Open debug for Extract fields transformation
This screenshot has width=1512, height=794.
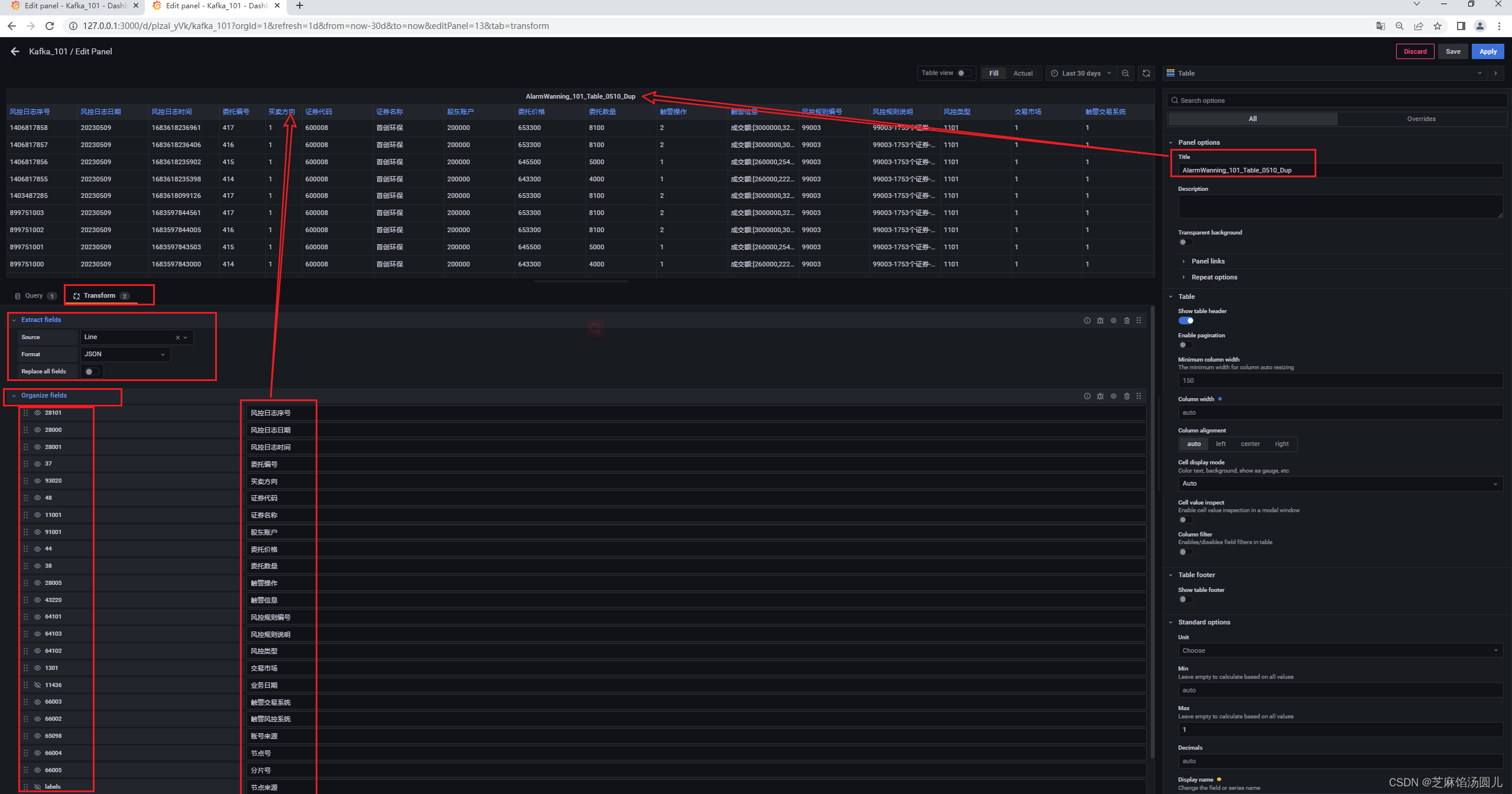pos(1100,320)
